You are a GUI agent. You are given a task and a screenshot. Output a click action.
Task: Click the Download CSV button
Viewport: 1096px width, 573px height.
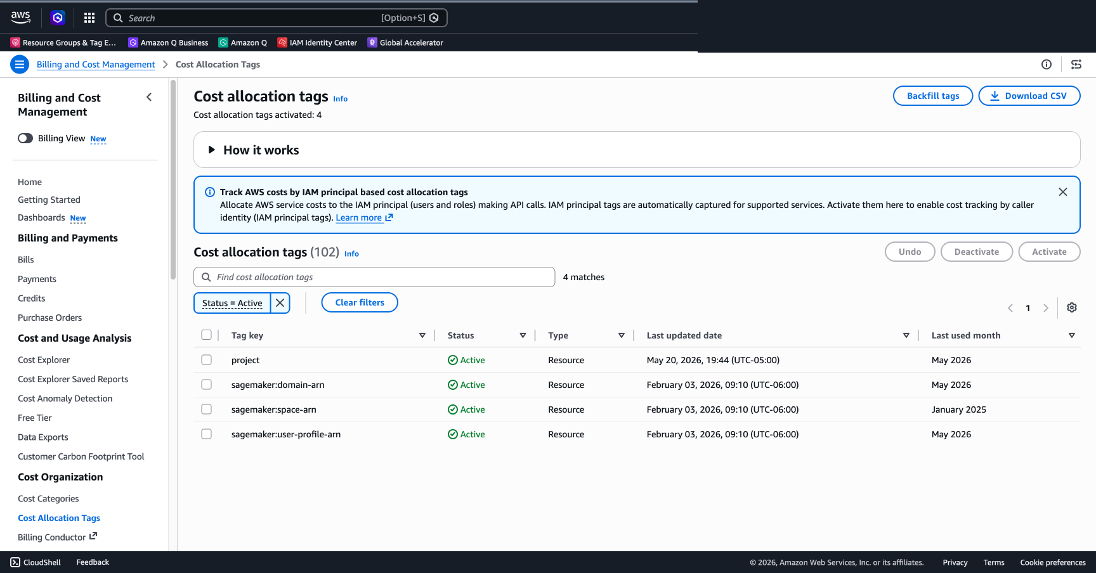1029,96
